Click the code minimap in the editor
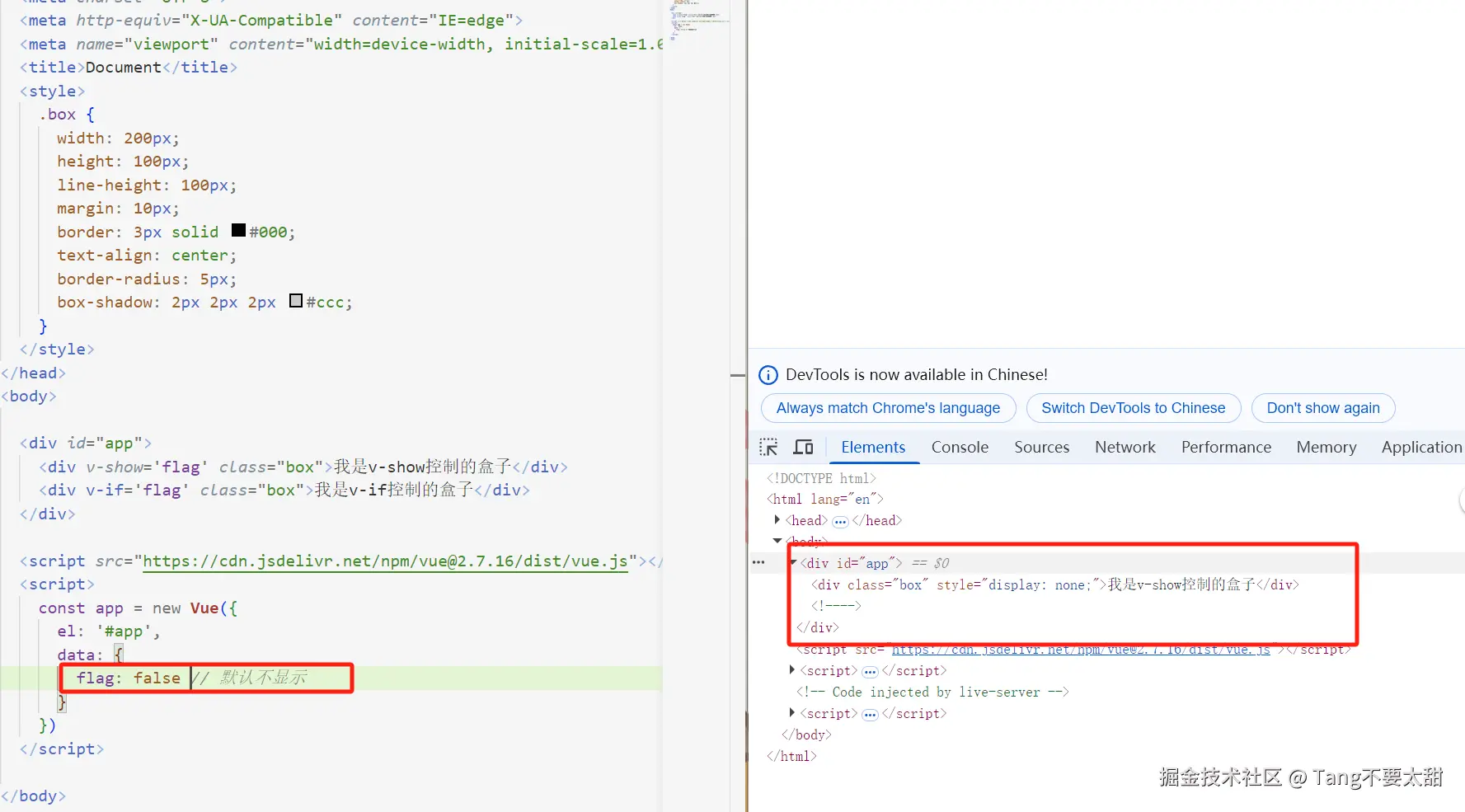The height and width of the screenshot is (812, 1465). (x=697, y=21)
